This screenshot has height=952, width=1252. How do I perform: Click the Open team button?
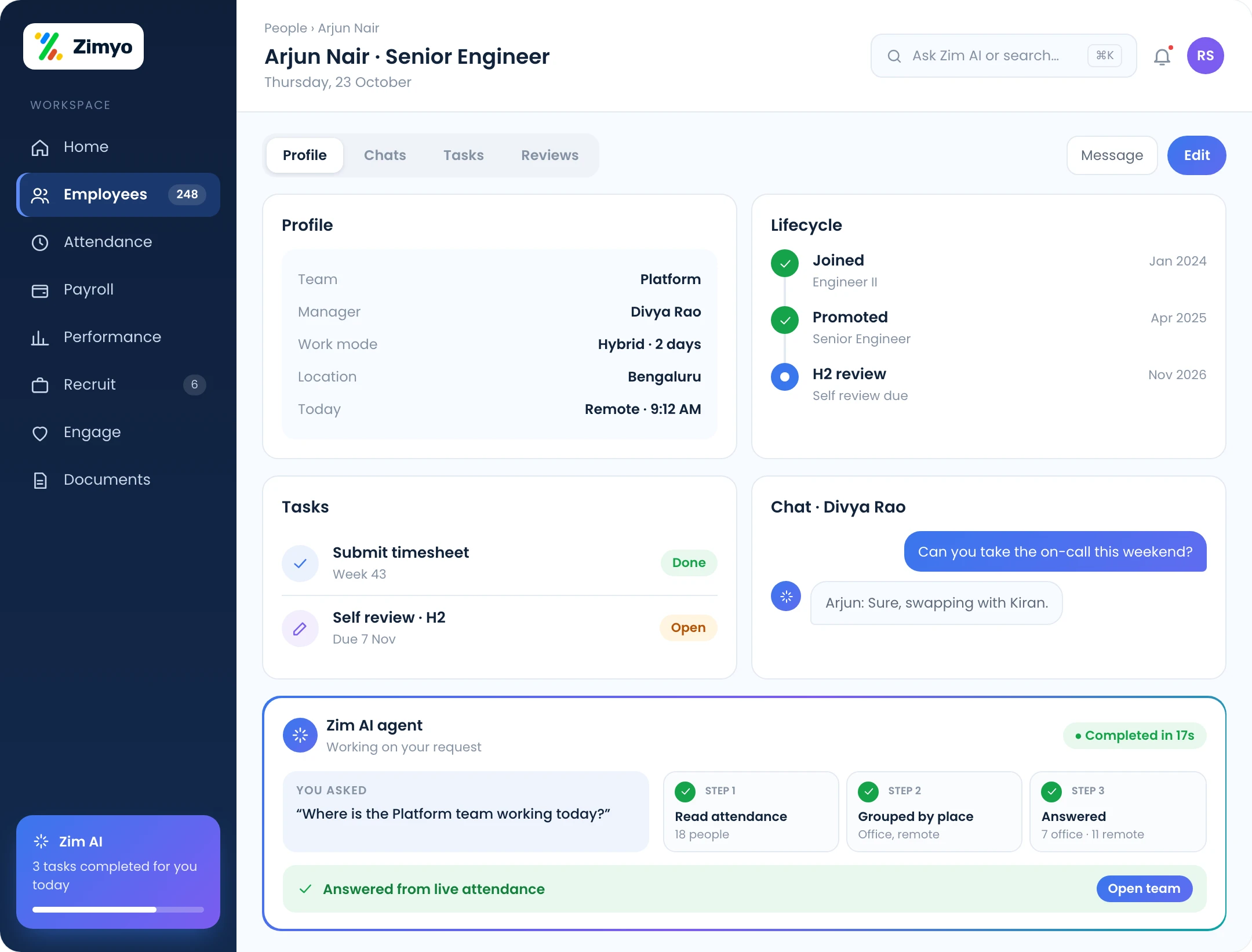[1144, 889]
